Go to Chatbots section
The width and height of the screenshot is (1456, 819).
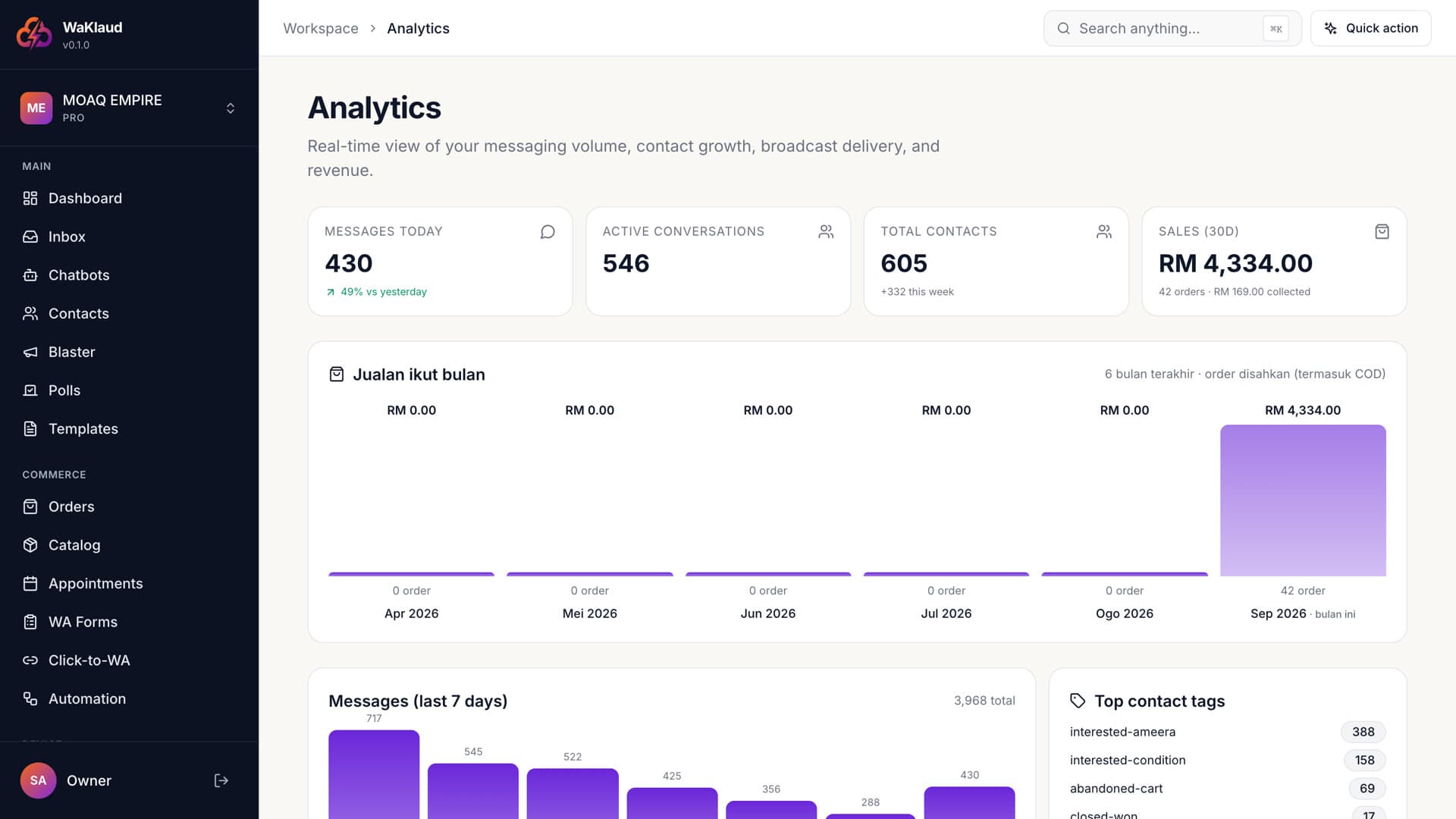tap(129, 275)
